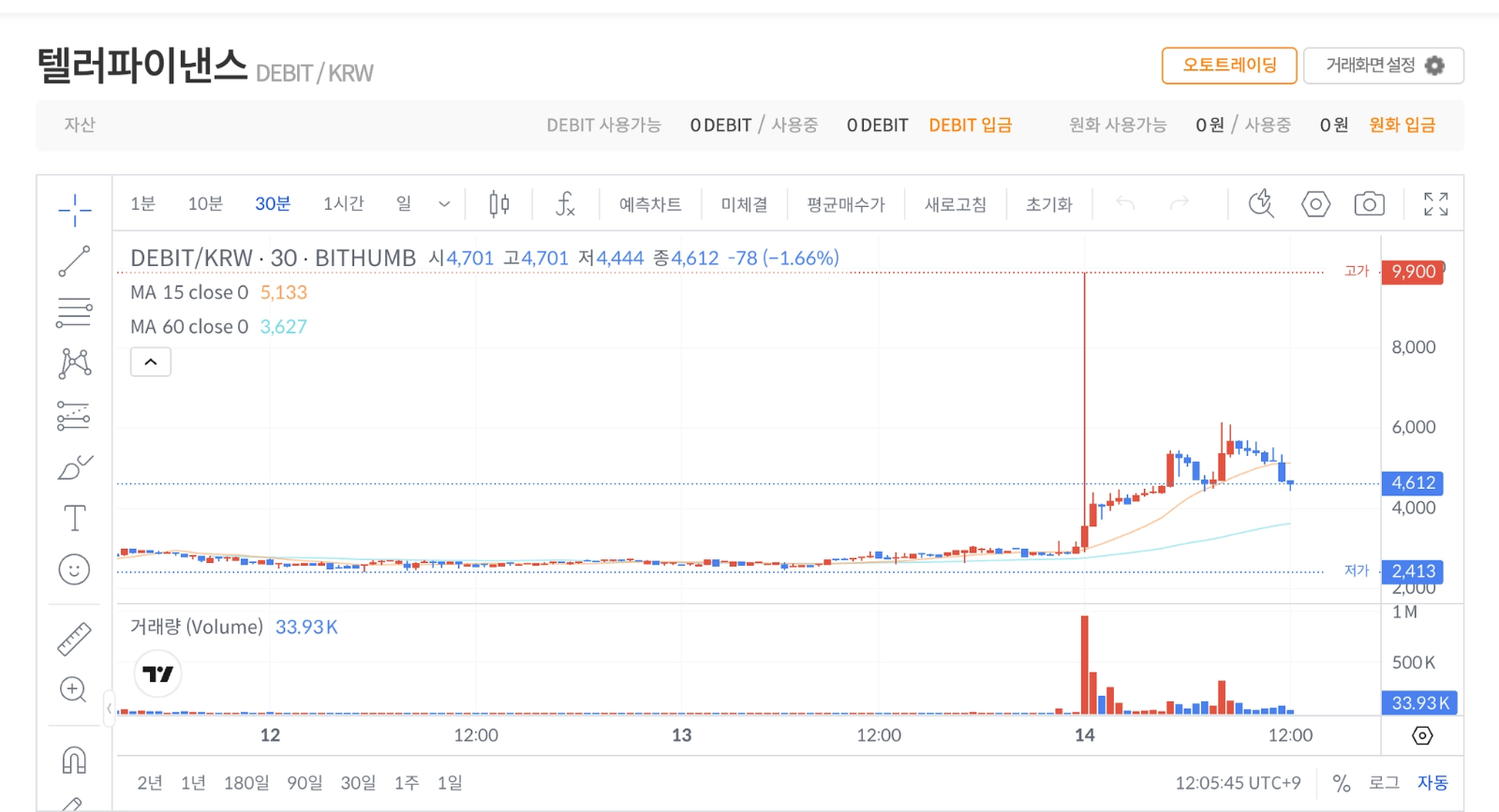The height and width of the screenshot is (812, 1499).
Task: Select the 10분 interval tab
Action: click(205, 203)
